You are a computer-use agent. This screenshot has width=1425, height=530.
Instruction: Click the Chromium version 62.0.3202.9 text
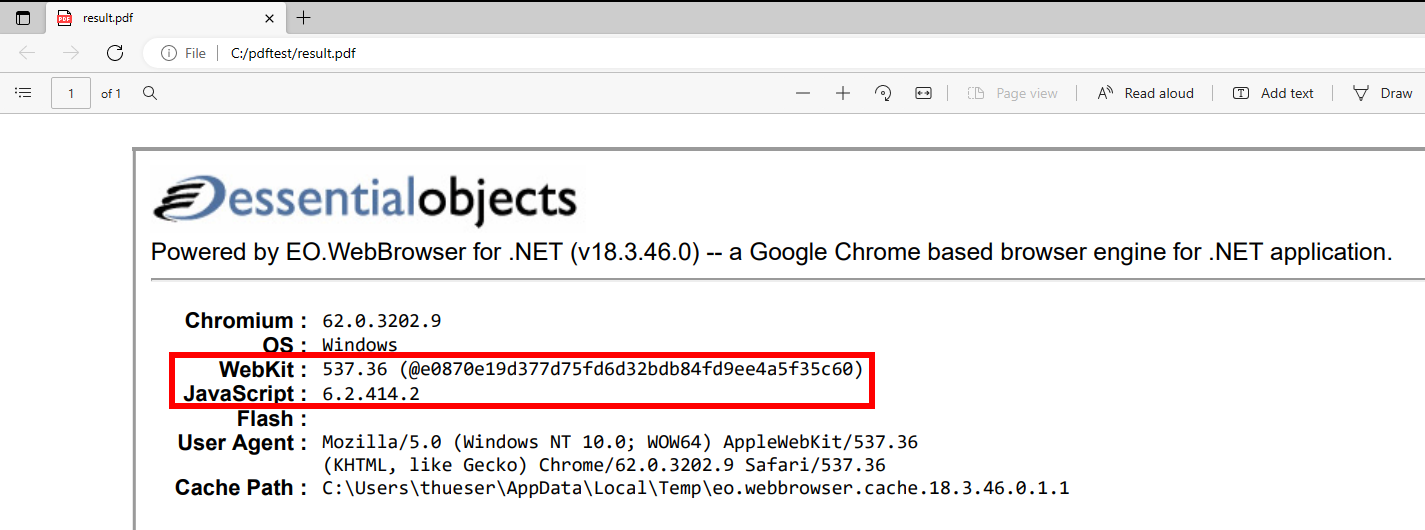pyautogui.click(x=381, y=321)
